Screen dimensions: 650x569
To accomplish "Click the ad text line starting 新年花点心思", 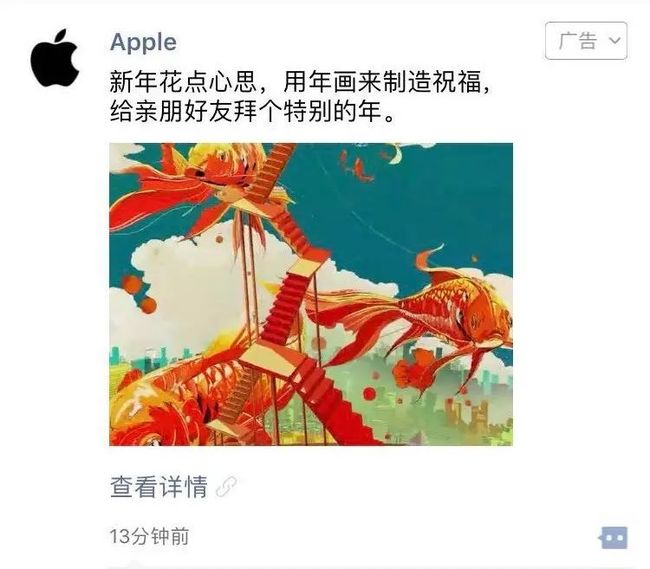I will point(300,82).
